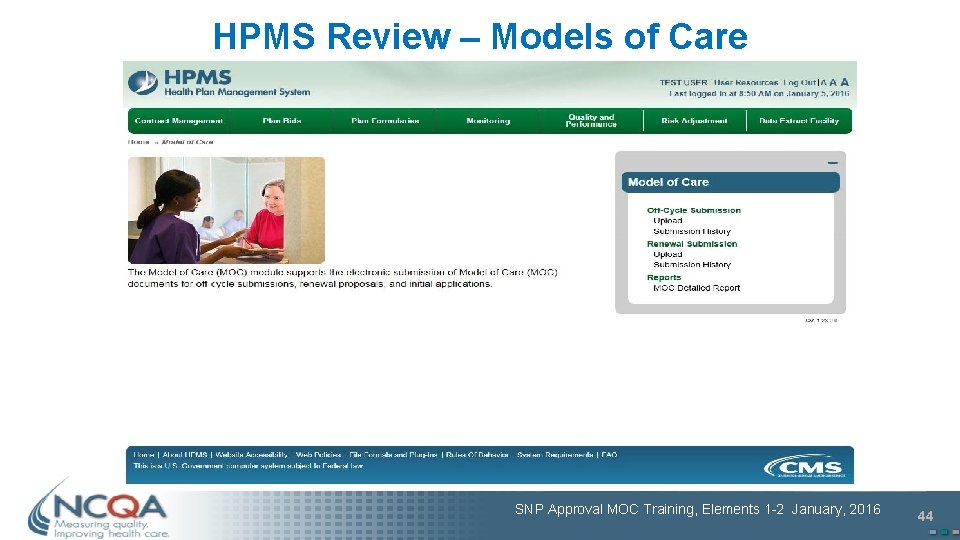Click the nurse and patient photo
Screen dimensions: 960x540
coord(227,211)
